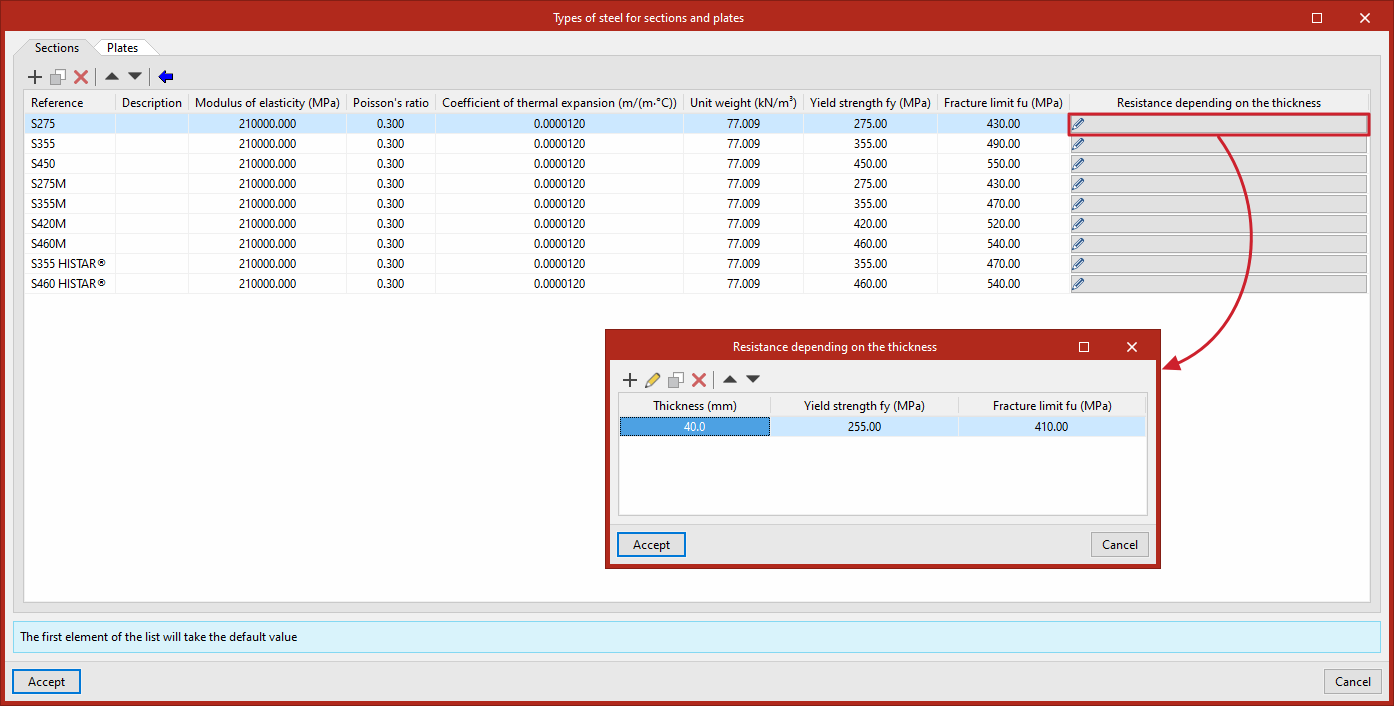Click the Modulus of elasticity column header
This screenshot has width=1394, height=706.
click(x=267, y=103)
